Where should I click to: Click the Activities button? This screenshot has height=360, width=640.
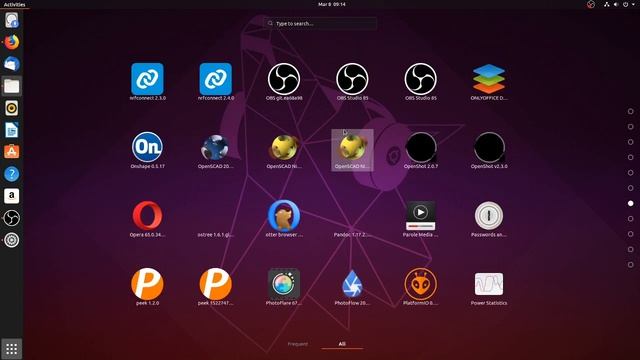coord(14,4)
